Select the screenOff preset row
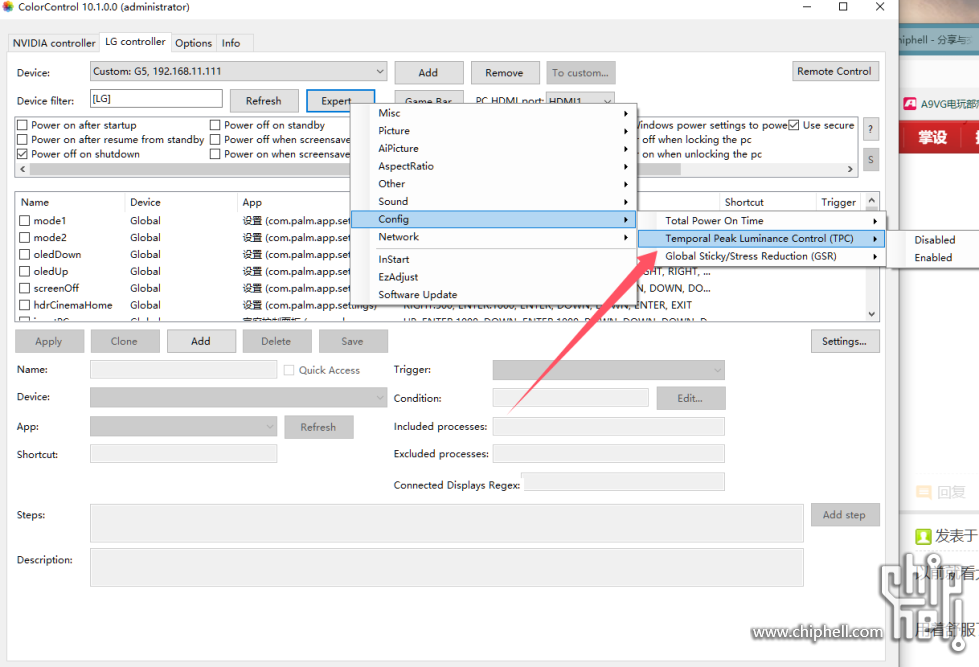 (x=56, y=288)
